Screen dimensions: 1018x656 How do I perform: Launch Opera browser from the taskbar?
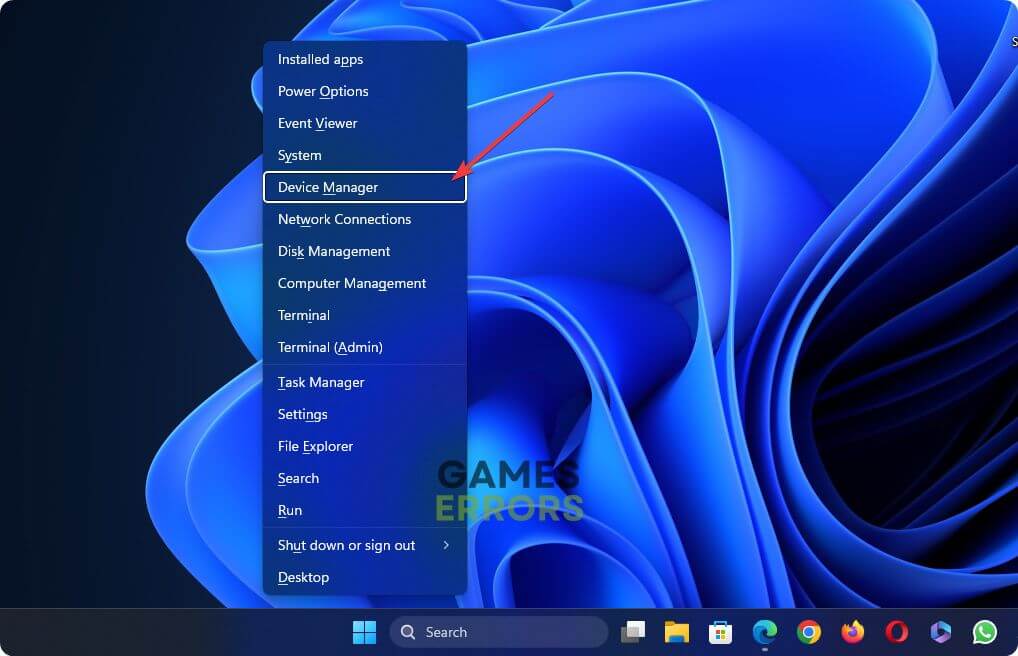point(897,632)
